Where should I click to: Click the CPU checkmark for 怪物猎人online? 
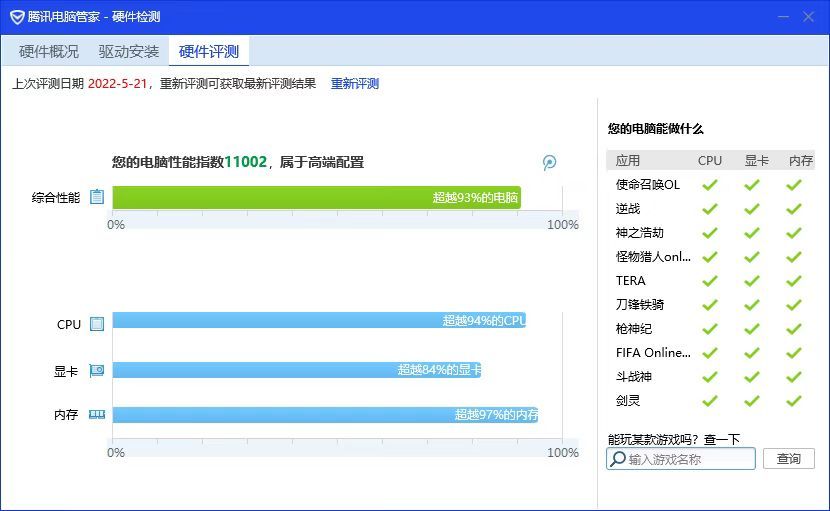[709, 257]
